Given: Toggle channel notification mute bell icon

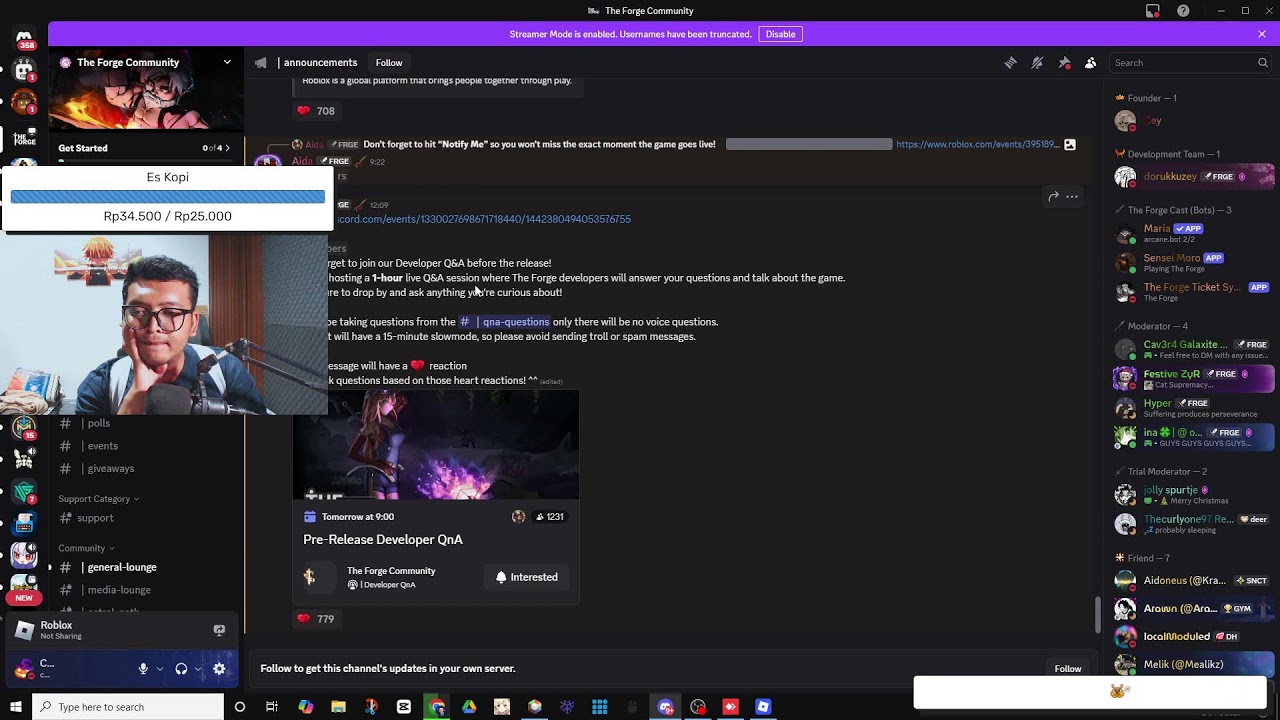Looking at the screenshot, I should pyautogui.click(x=1037, y=62).
